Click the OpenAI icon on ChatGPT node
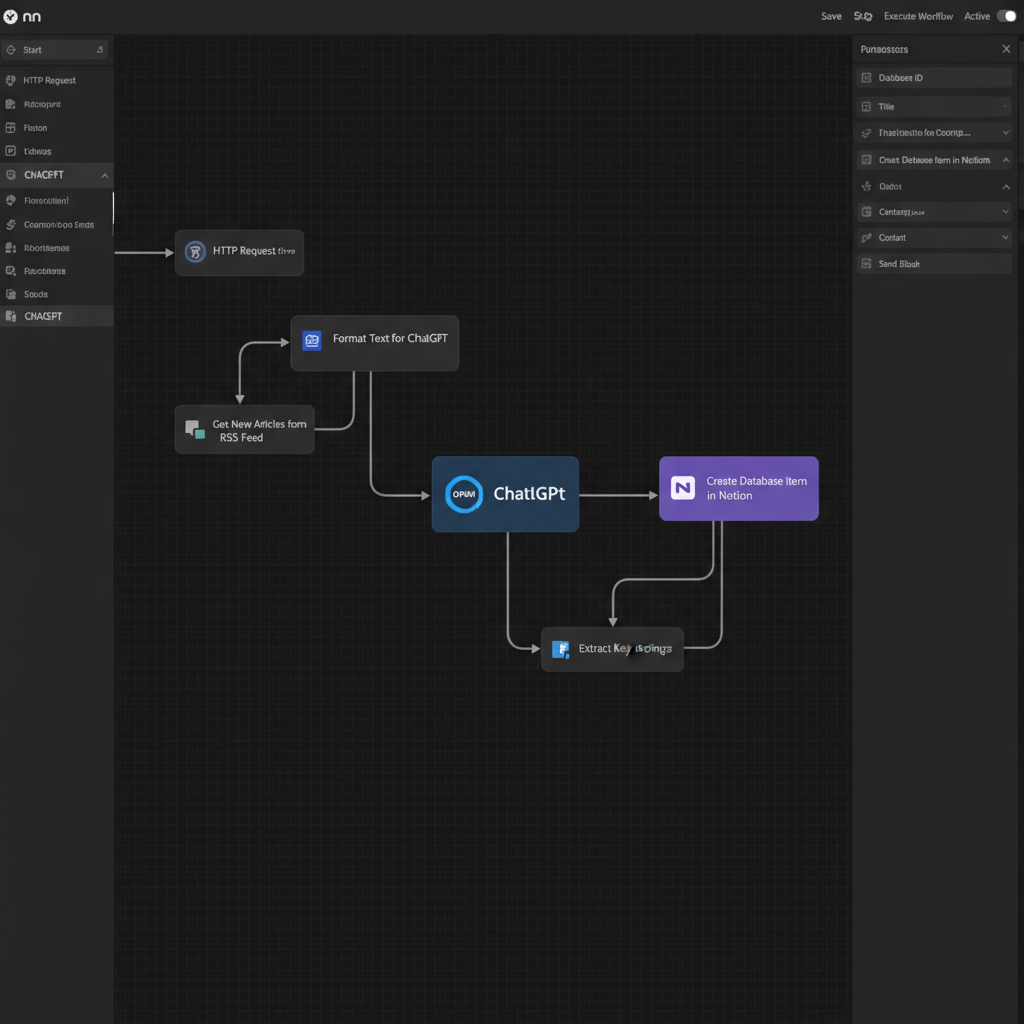1024x1024 pixels. (x=464, y=494)
